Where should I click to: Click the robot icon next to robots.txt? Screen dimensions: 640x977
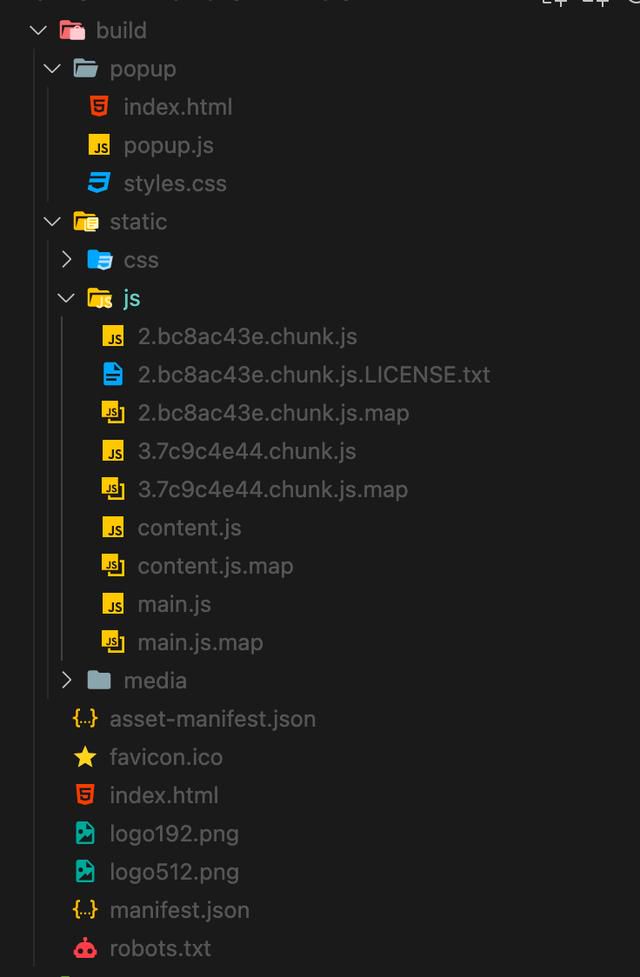[85, 948]
